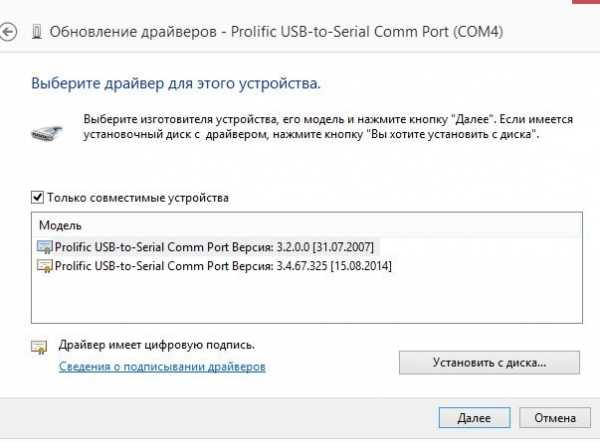
Task: Click the icon of driver version 3.2.0.0
Action: click(x=44, y=246)
